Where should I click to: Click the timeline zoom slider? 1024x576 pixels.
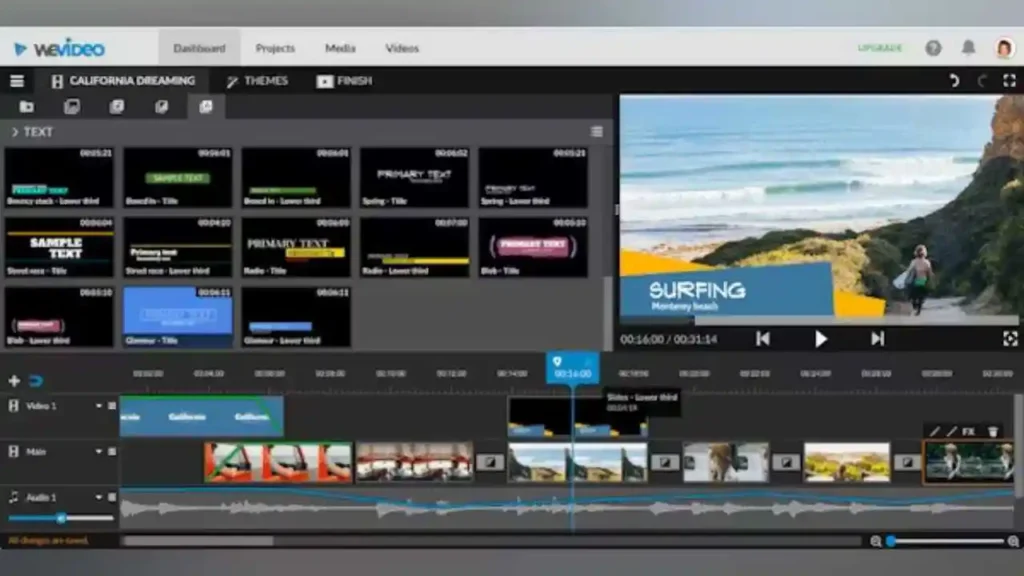pos(946,541)
